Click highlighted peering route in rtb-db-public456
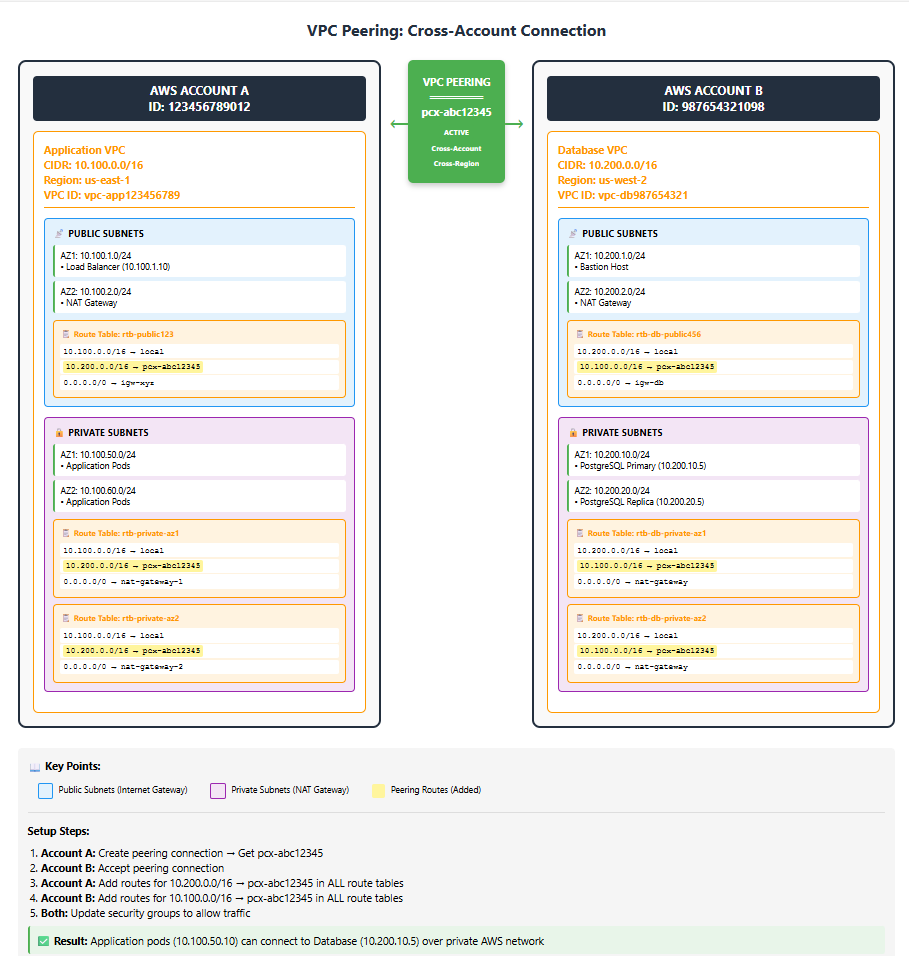The height and width of the screenshot is (956, 909). (647, 366)
